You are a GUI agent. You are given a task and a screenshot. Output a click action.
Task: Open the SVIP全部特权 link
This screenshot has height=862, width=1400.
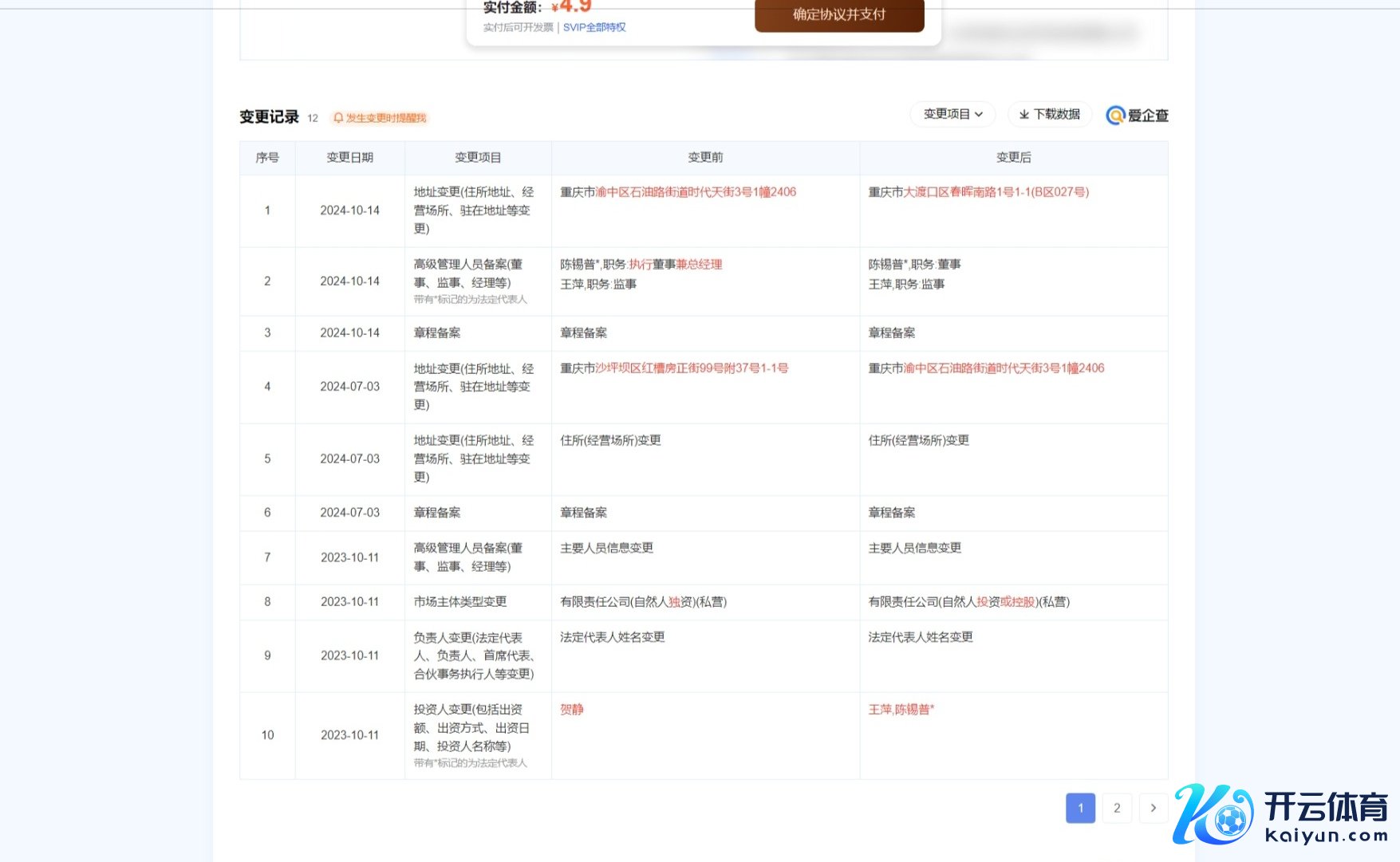click(x=594, y=27)
